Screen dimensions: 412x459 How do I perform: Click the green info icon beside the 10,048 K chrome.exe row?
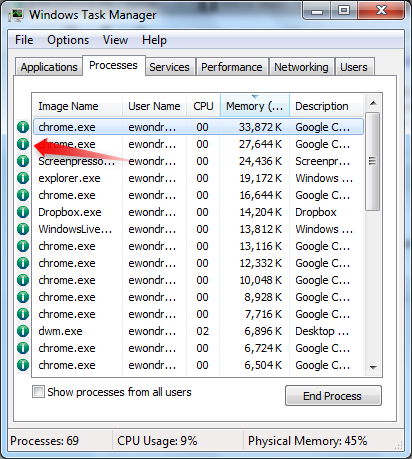pos(23,280)
